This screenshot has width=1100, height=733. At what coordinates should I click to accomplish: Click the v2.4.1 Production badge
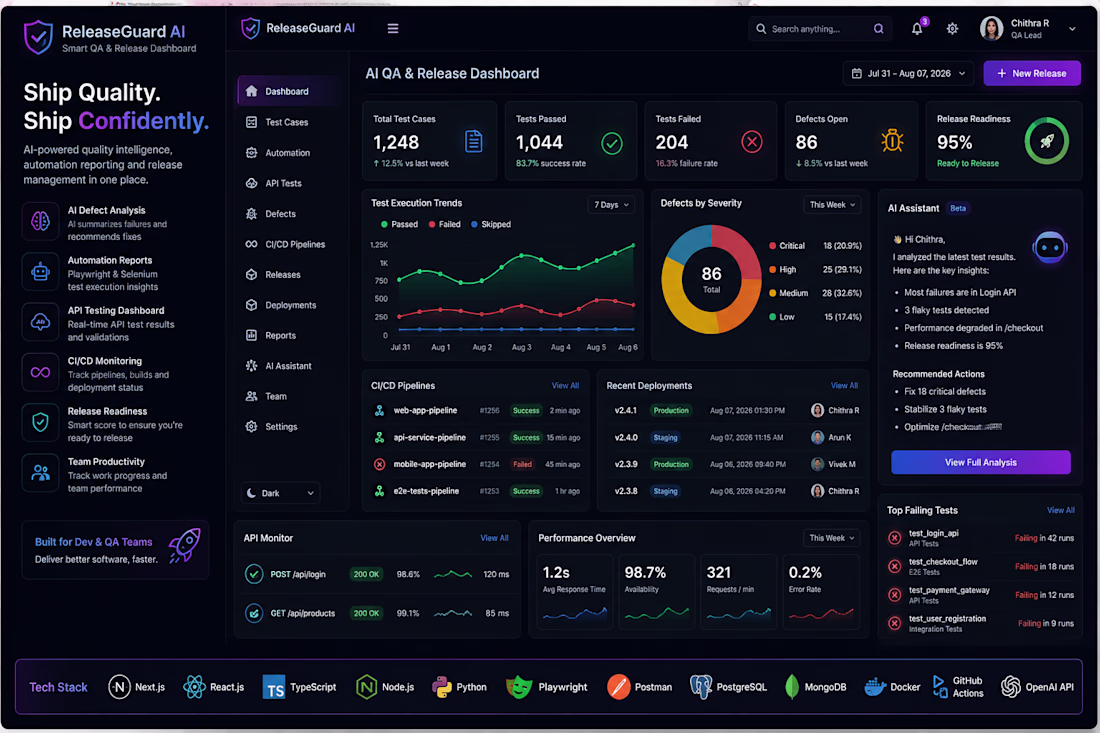click(671, 411)
